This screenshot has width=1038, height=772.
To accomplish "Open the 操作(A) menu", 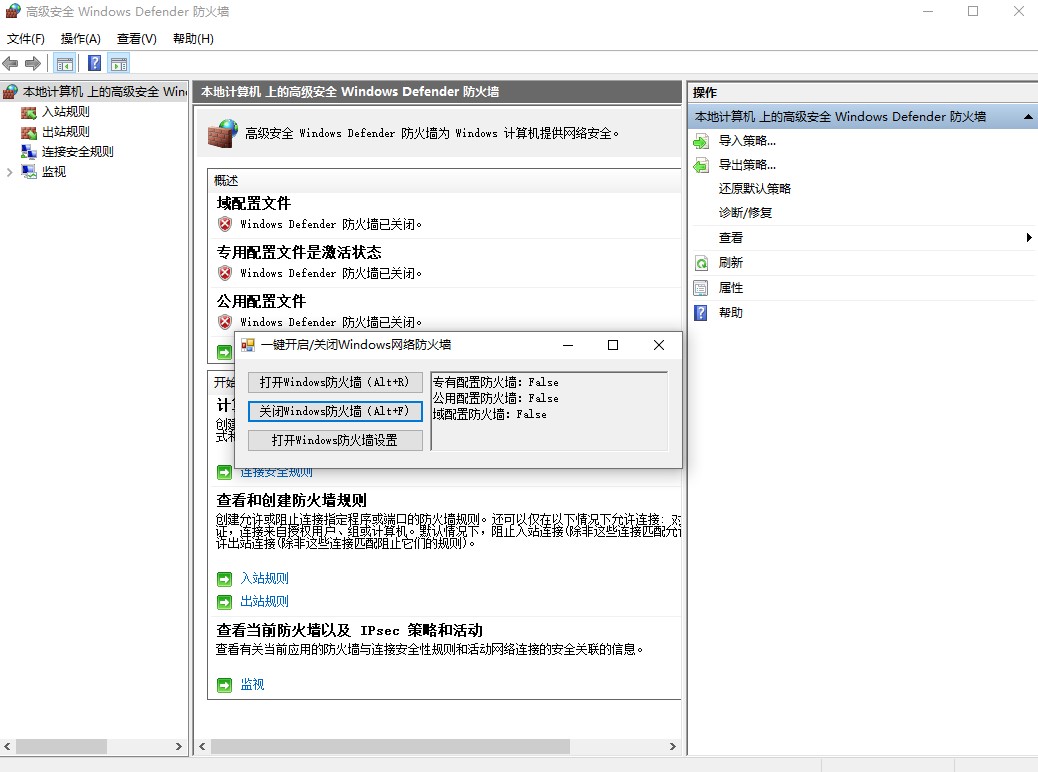I will point(80,39).
